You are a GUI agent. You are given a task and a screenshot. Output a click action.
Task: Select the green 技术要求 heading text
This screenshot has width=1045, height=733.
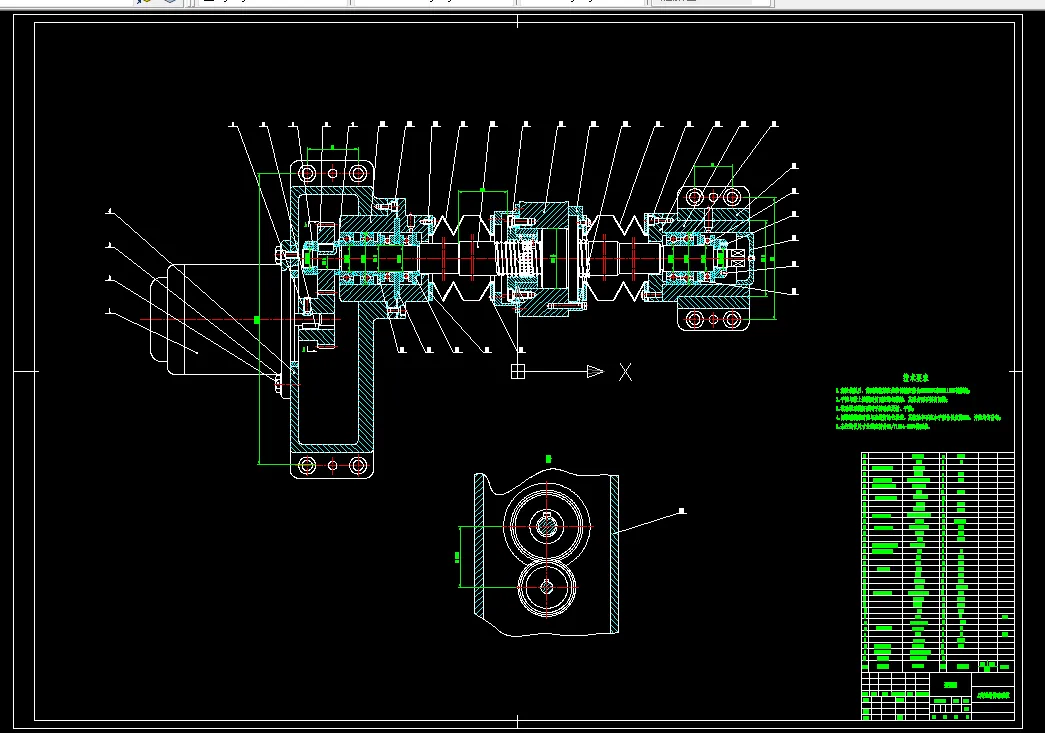916,378
